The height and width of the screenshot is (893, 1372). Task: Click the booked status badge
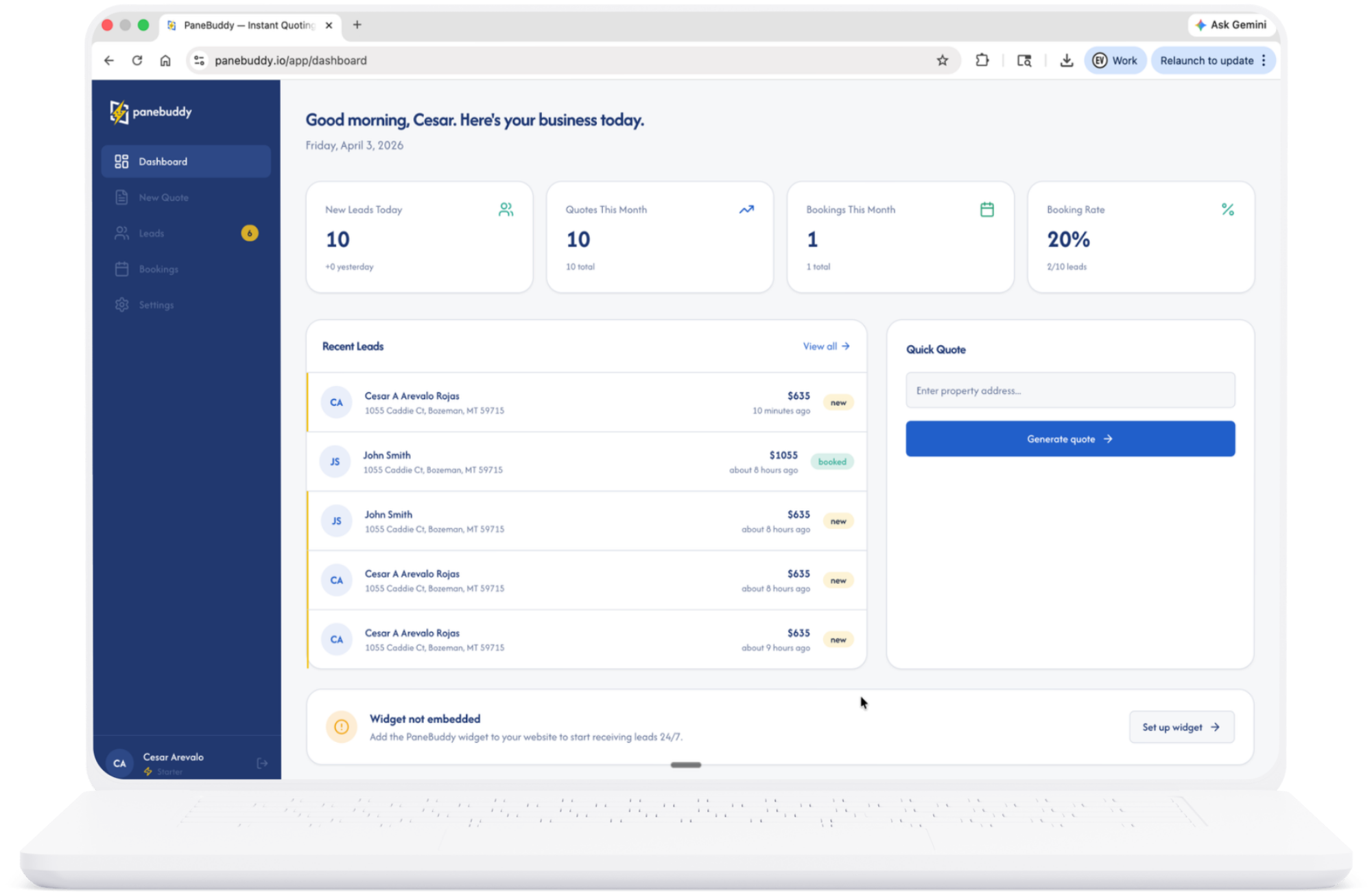(832, 462)
